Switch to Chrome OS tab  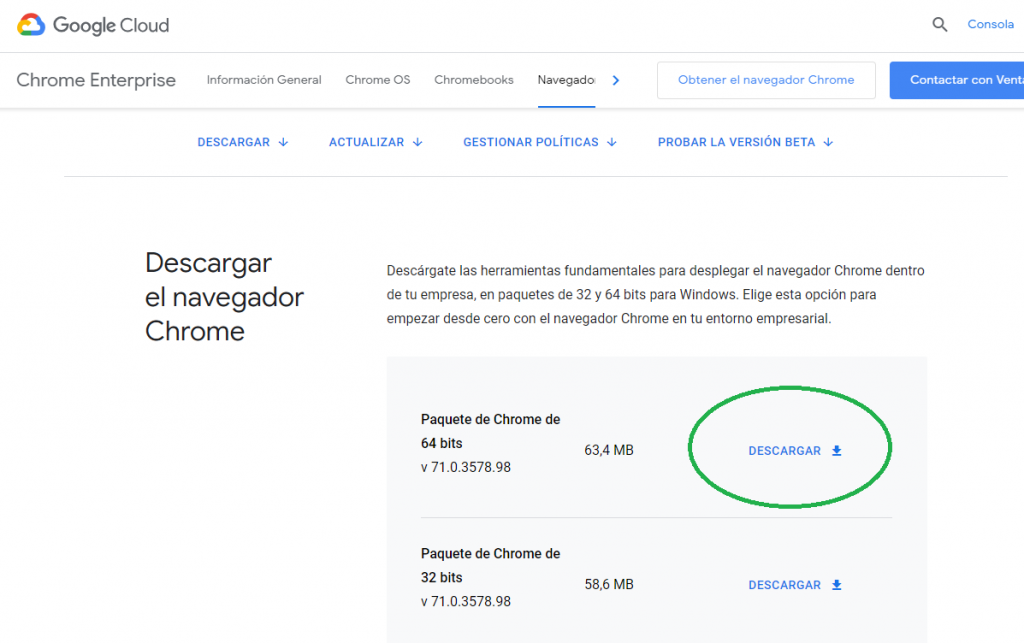[377, 80]
